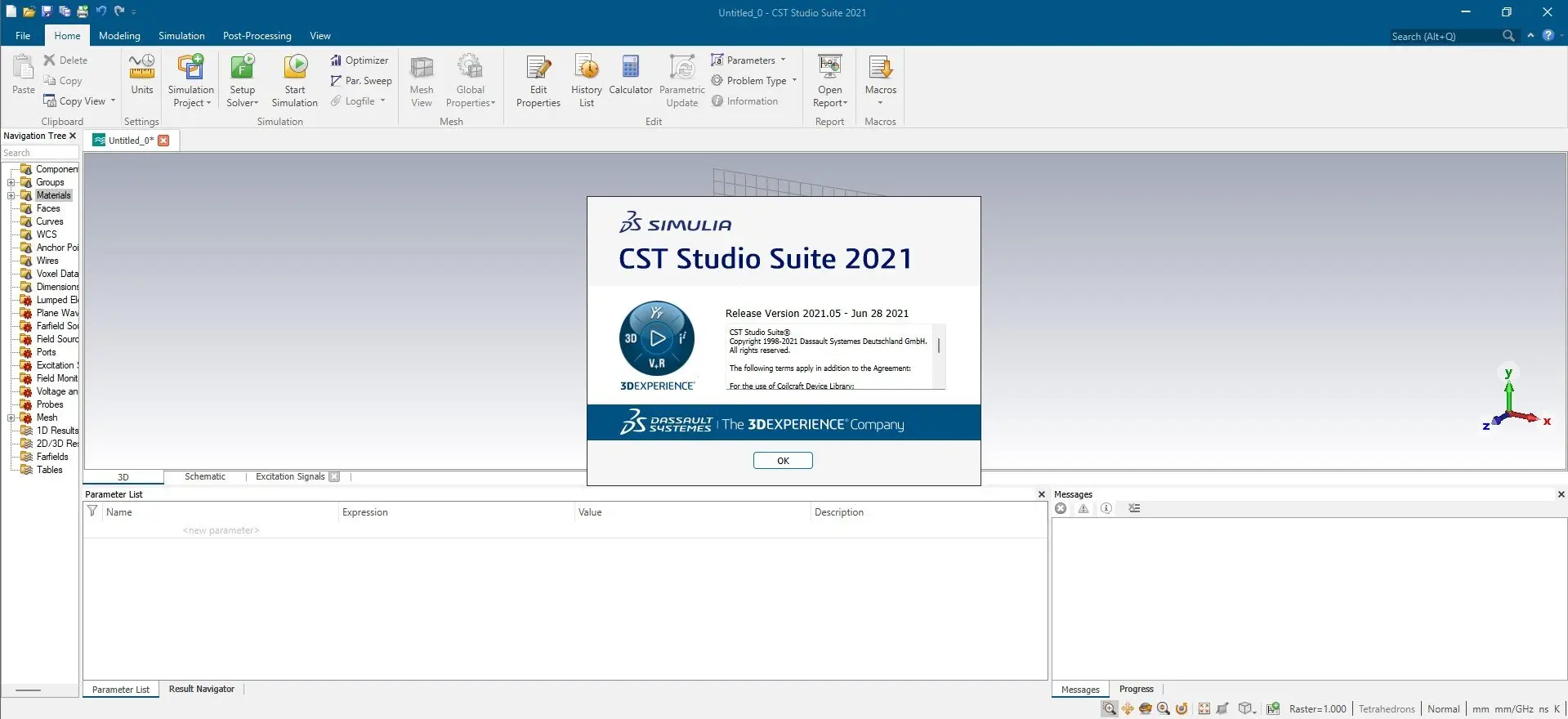Switch to the Simulation ribbon tab
This screenshot has height=719, width=1568.
(181, 36)
